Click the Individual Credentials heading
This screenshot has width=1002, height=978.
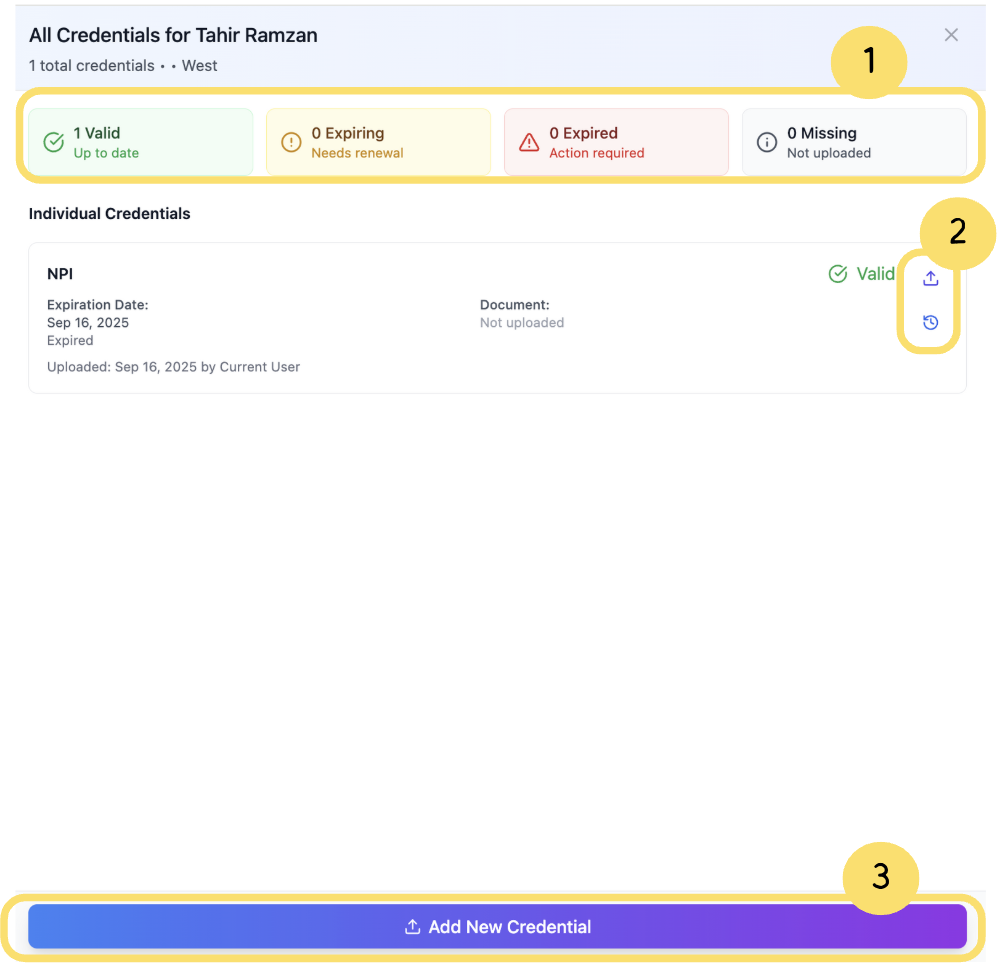(110, 213)
